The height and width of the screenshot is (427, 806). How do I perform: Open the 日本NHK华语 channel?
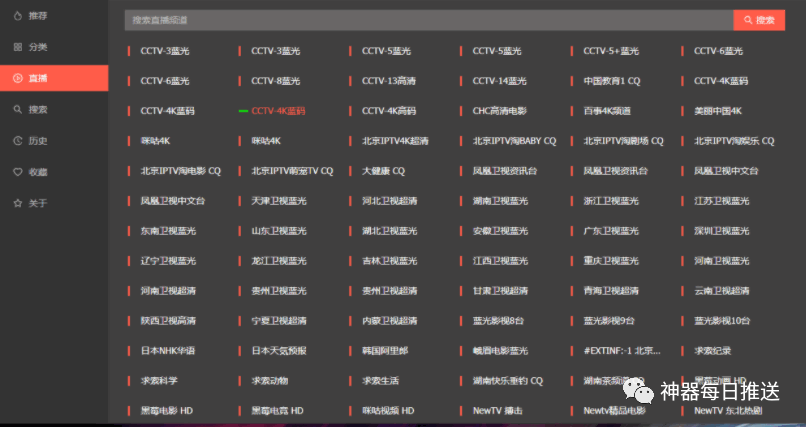(x=168, y=351)
